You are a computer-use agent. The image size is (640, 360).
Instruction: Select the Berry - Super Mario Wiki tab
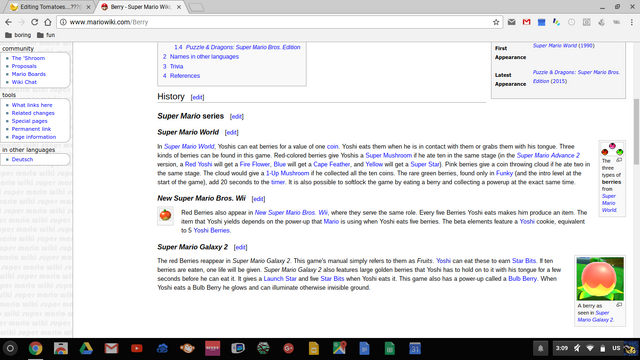(141, 7)
